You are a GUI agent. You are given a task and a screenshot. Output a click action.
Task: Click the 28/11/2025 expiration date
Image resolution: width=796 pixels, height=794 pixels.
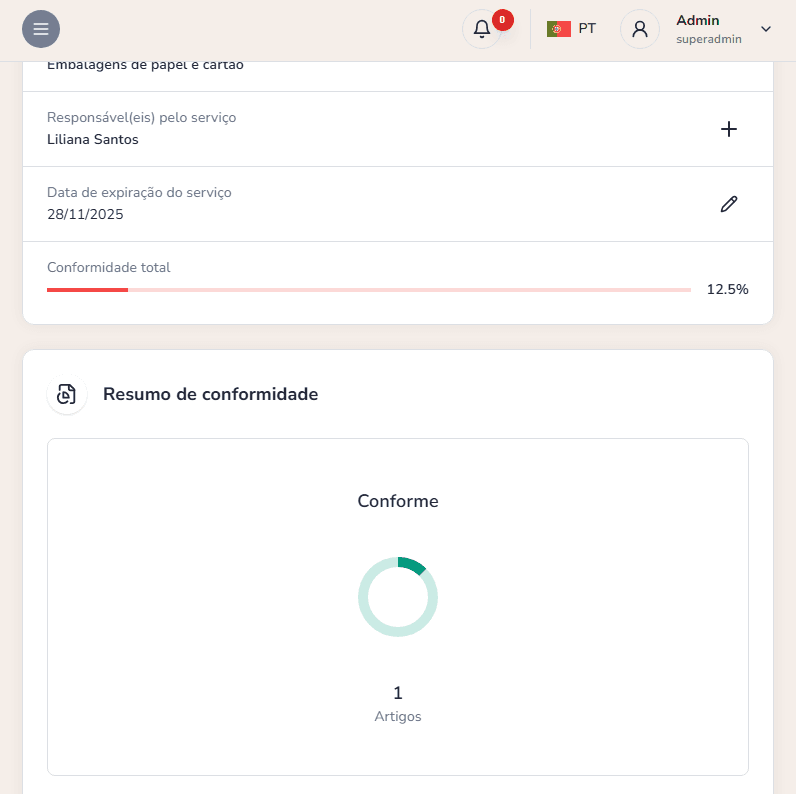tap(85, 214)
